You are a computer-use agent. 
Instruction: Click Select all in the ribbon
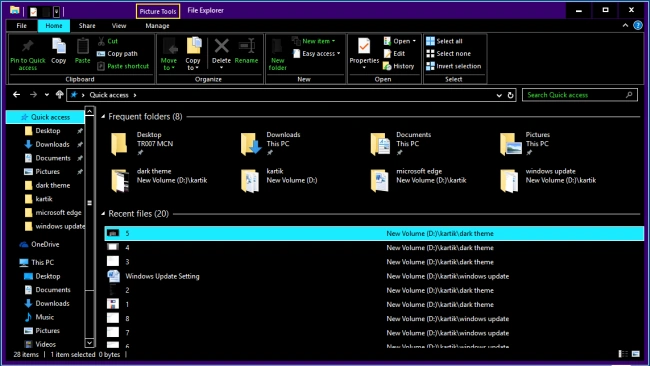(x=444, y=41)
